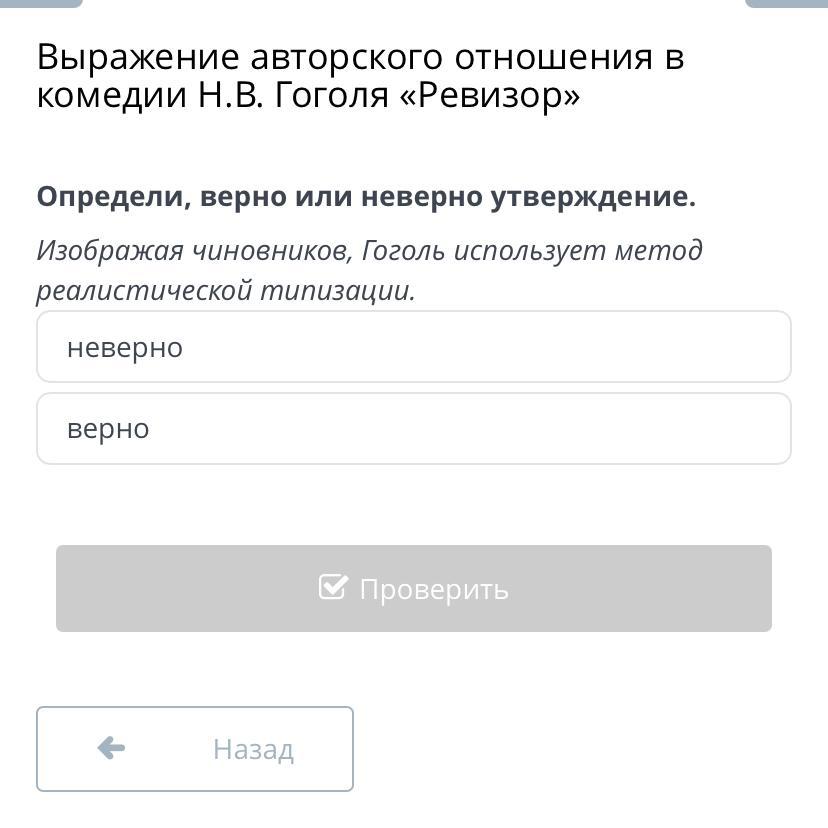Click the left arrow icon in the Назад button
This screenshot has width=828, height=828.
(111, 748)
